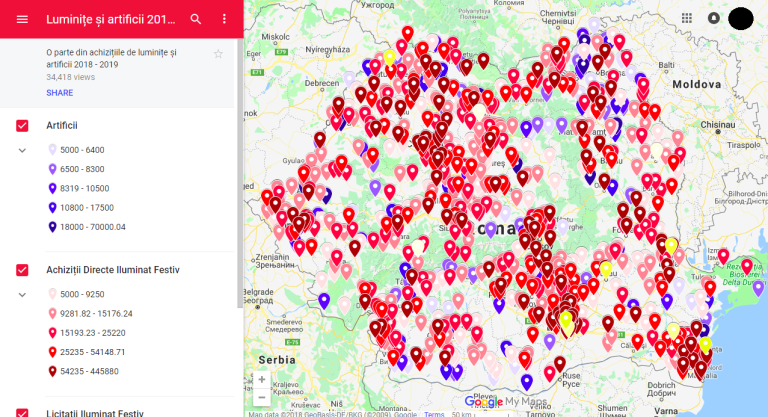The height and width of the screenshot is (417, 768).
Task: Open the notifications bell icon
Action: pyautogui.click(x=714, y=18)
